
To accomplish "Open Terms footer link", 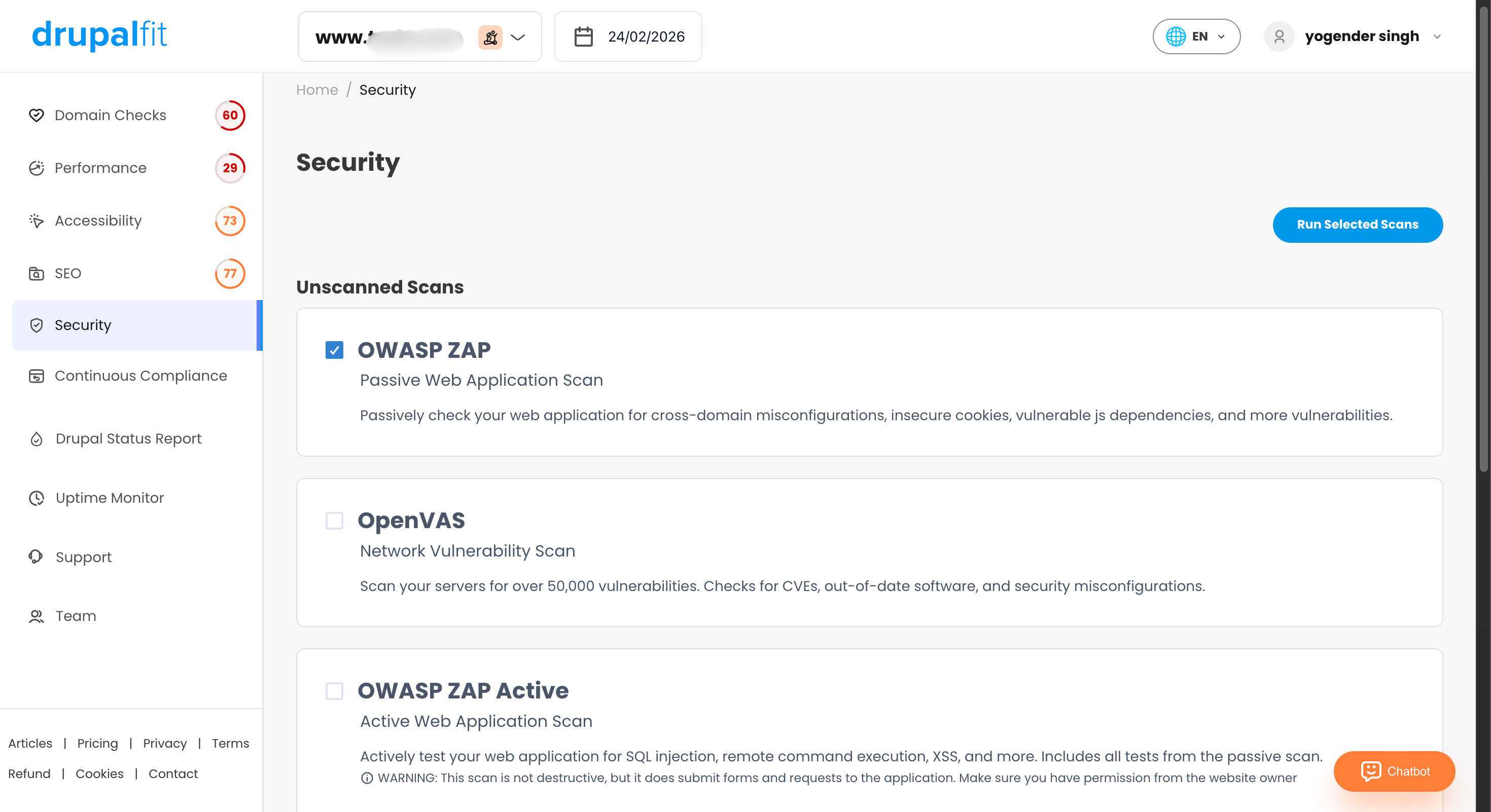I will coord(230,743).
